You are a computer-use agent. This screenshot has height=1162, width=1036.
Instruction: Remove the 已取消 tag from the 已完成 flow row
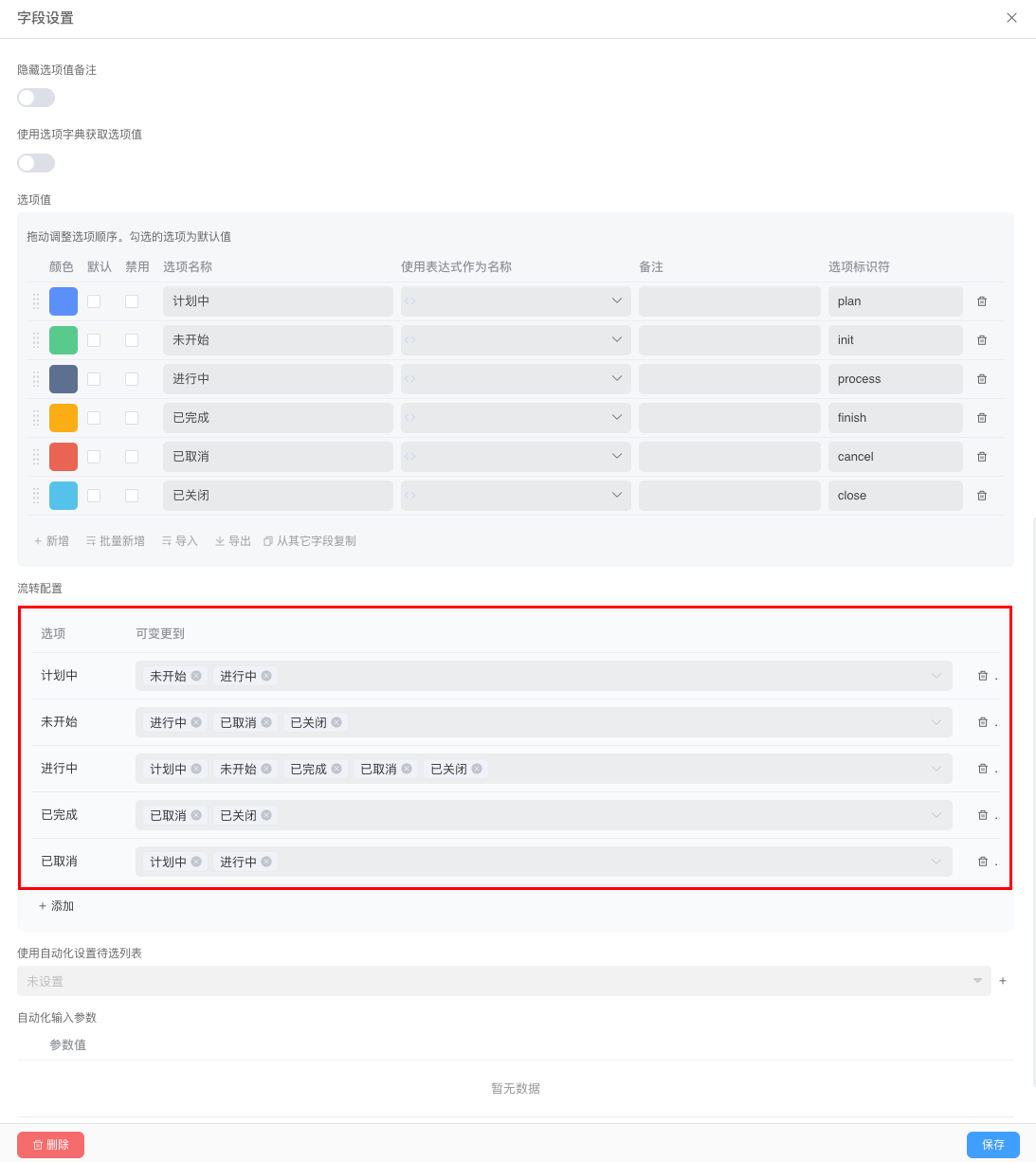(x=195, y=815)
